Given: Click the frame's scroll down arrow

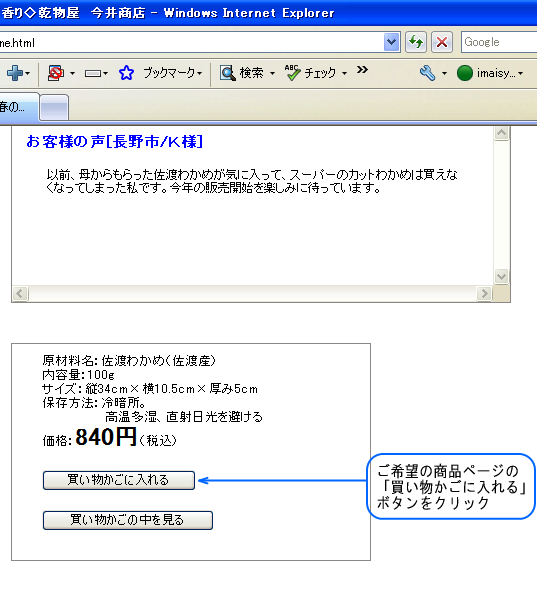Looking at the screenshot, I should pos(501,276).
